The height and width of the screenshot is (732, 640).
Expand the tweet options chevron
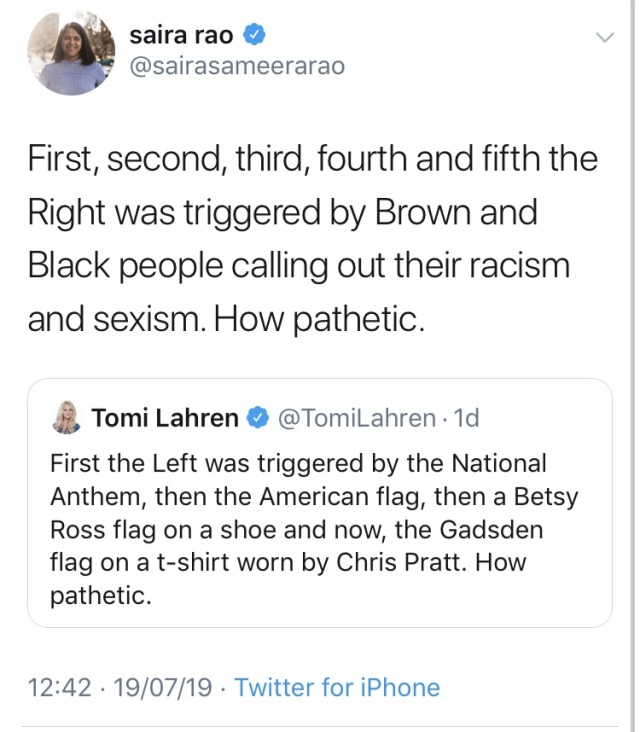[603, 39]
